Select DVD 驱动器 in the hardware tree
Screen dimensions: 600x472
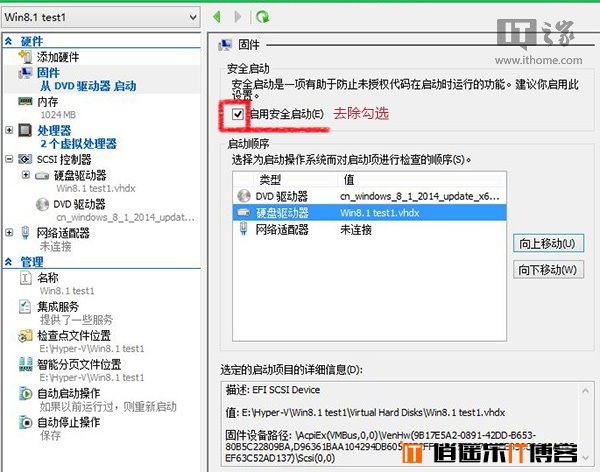point(79,204)
